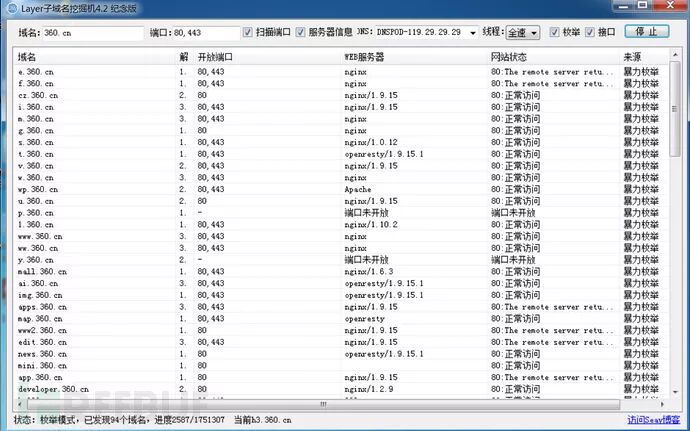The image size is (690, 431).
Task: Toggle the 扫描端口 checkbox
Action: pyautogui.click(x=248, y=32)
